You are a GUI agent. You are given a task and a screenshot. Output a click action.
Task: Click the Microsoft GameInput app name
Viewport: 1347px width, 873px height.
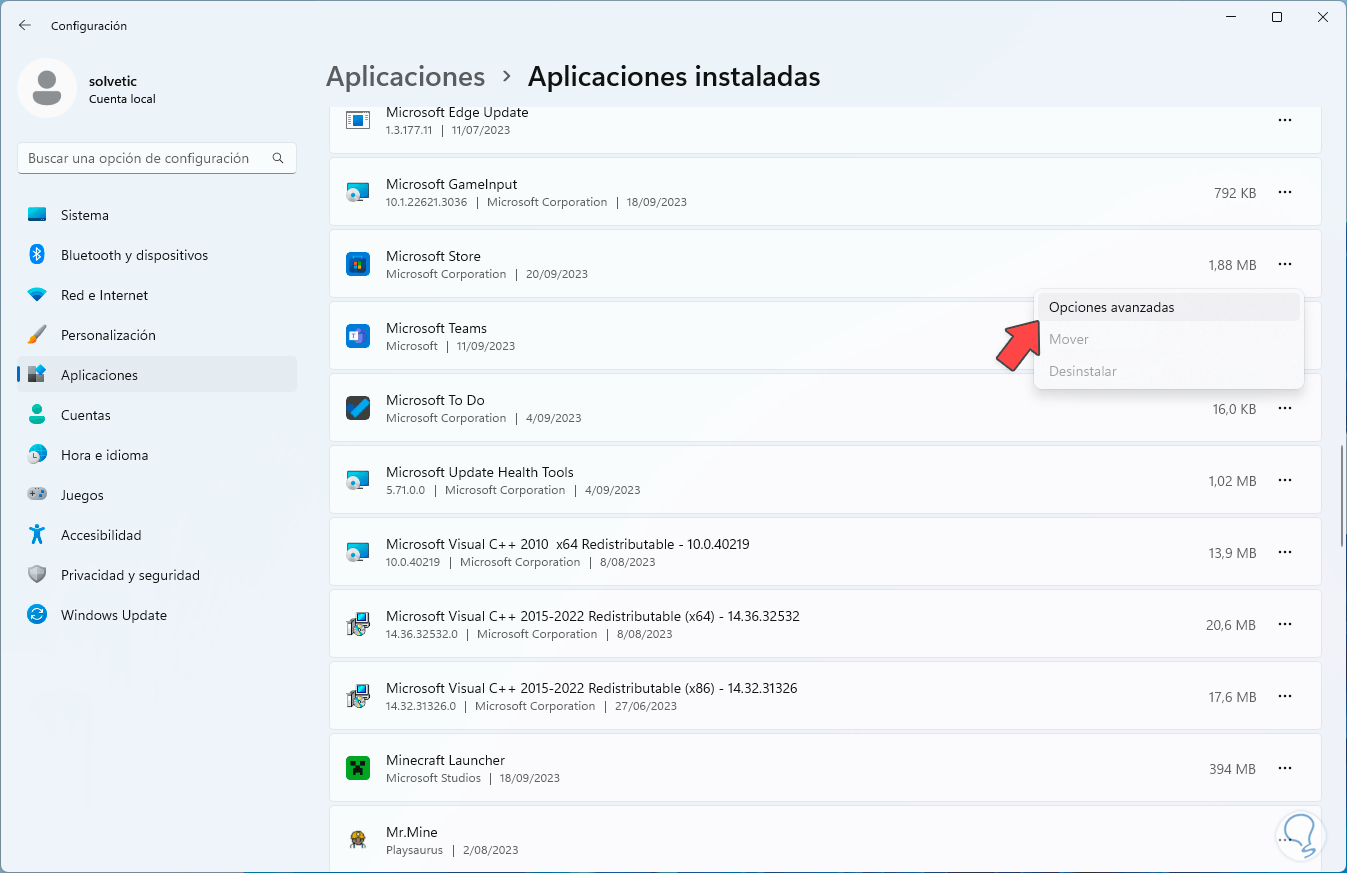tap(452, 184)
